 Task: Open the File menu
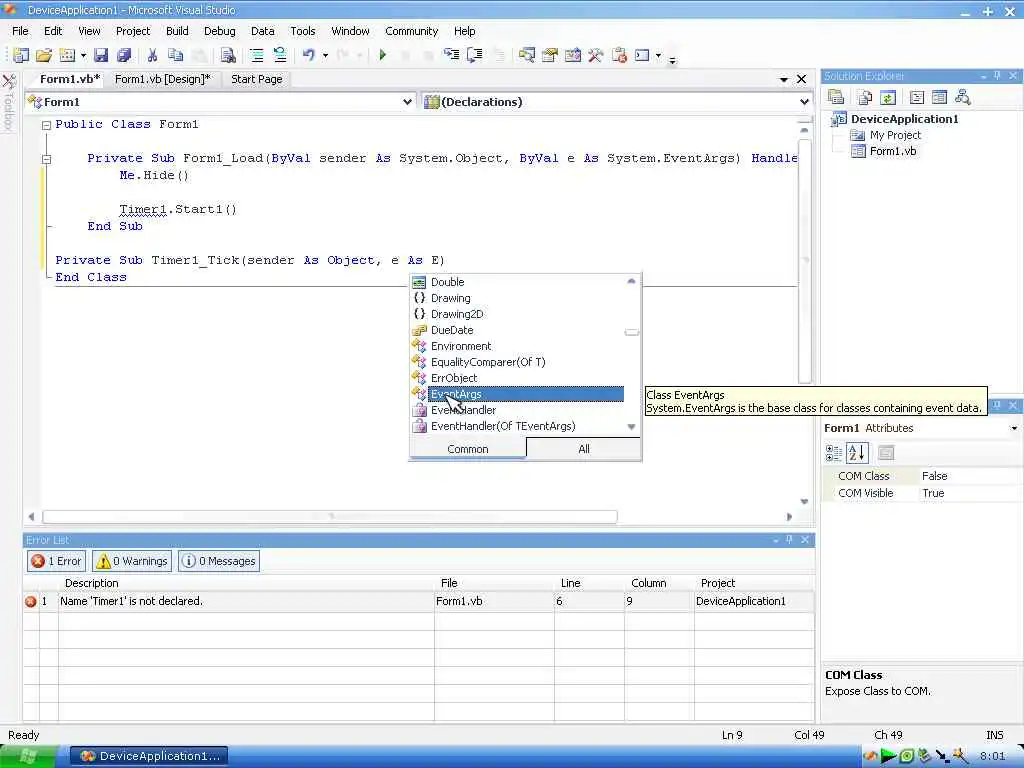pos(20,31)
